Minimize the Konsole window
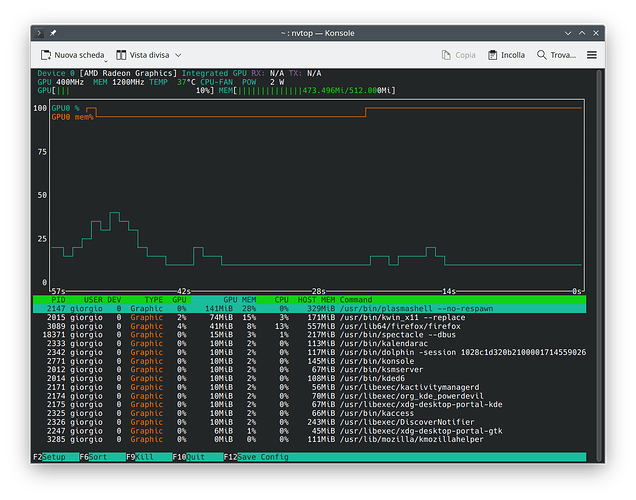636x500 pixels. 568,33
